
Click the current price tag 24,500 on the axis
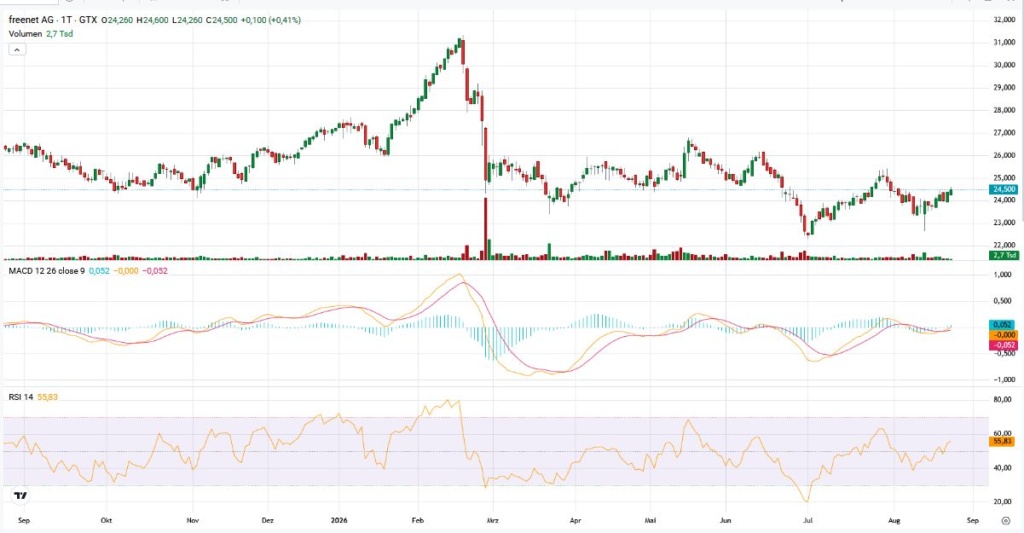(1004, 189)
